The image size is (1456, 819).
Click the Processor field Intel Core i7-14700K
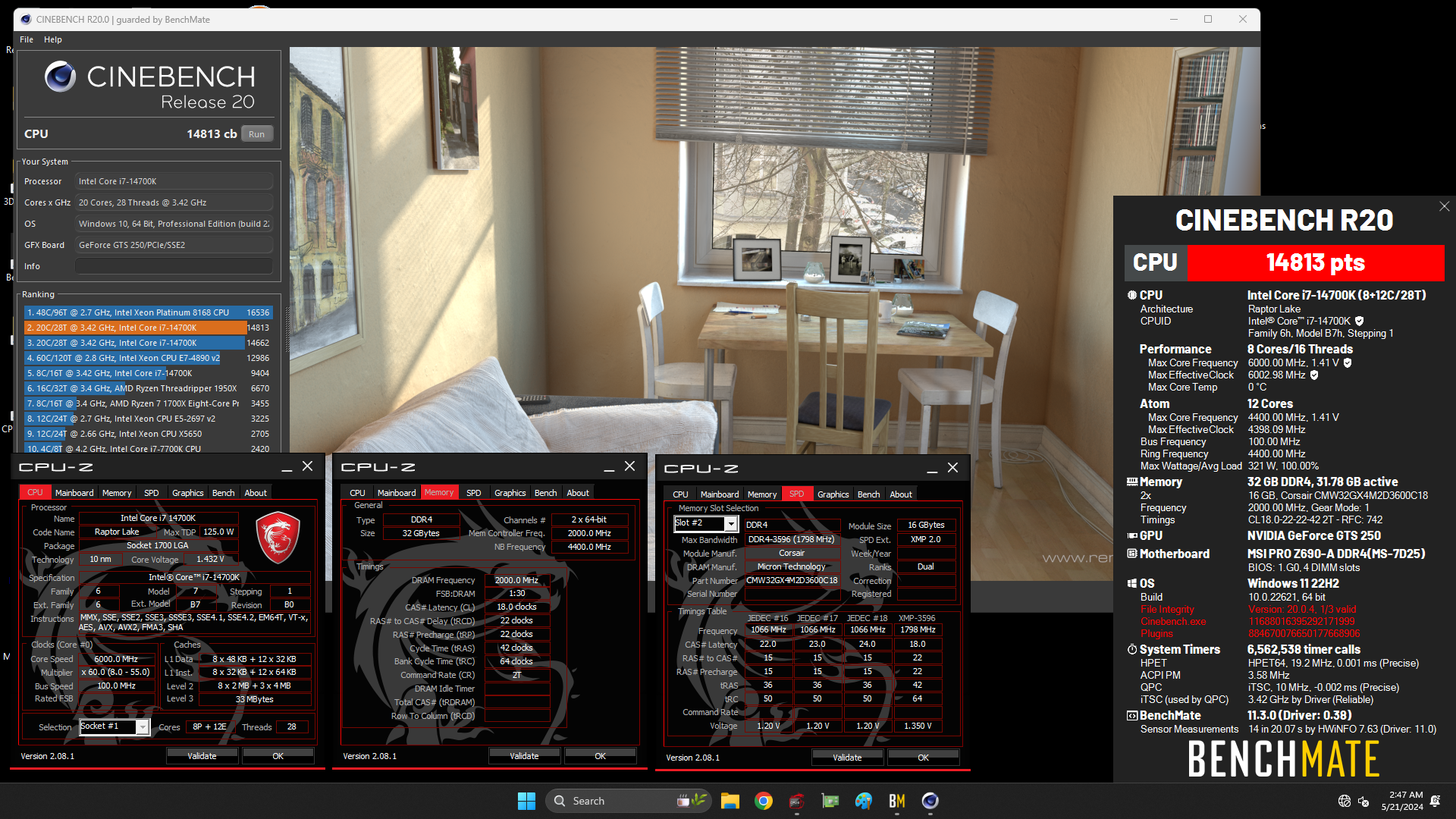174,181
